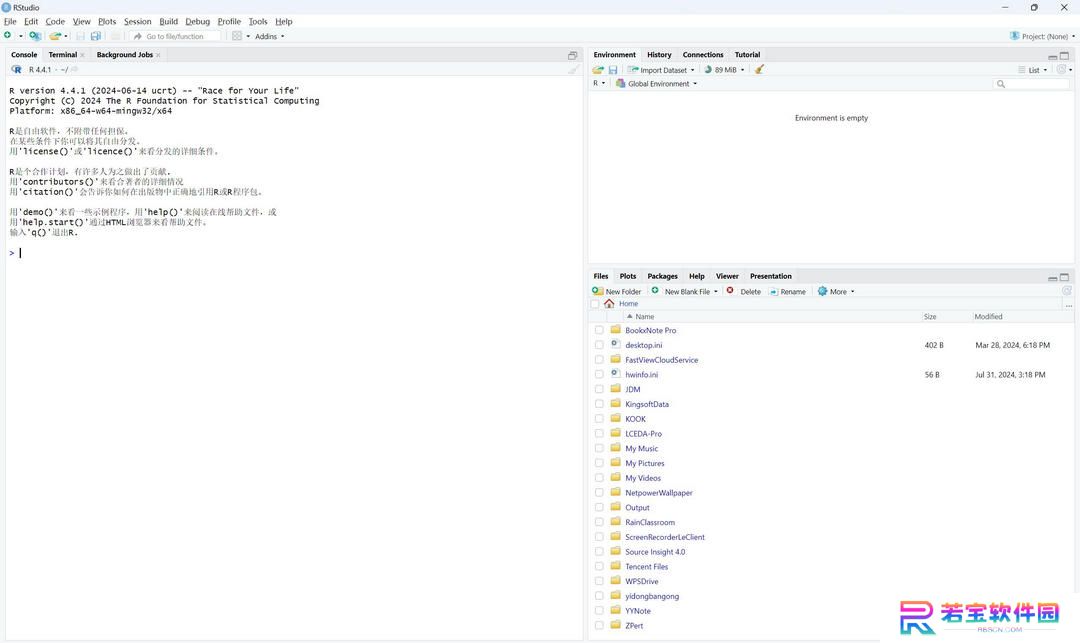The height and width of the screenshot is (643, 1080).
Task: Close the Background Jobs tab
Action: click(x=158, y=55)
